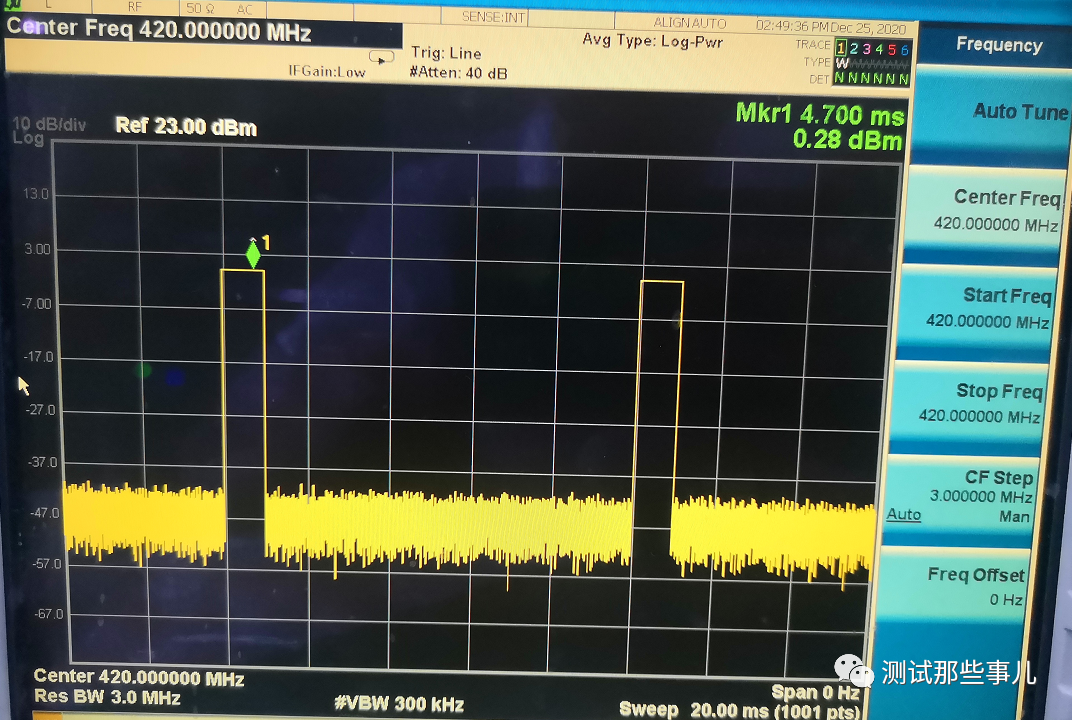Screen dimensions: 1072x720
Task: Click the AC coupling indicator
Action: click(244, 8)
